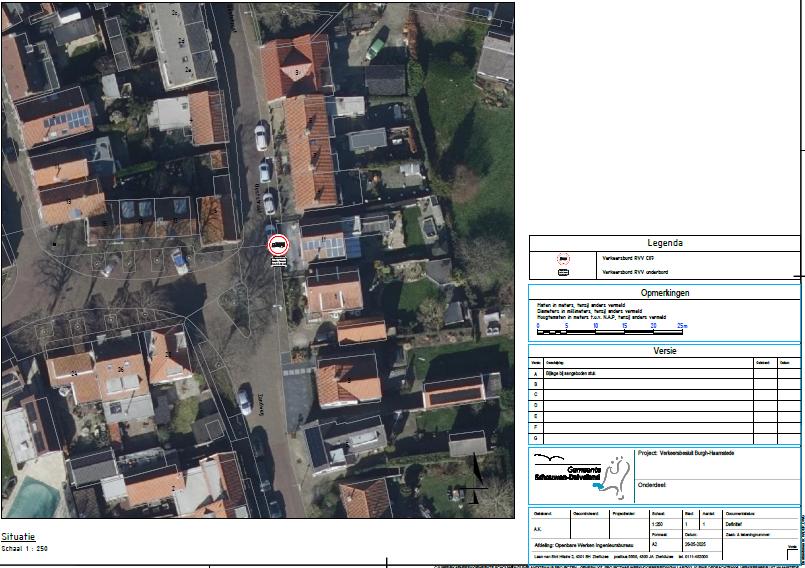805x568 pixels.
Task: Click the Schaal 1 : 250 label
Action: [25, 549]
